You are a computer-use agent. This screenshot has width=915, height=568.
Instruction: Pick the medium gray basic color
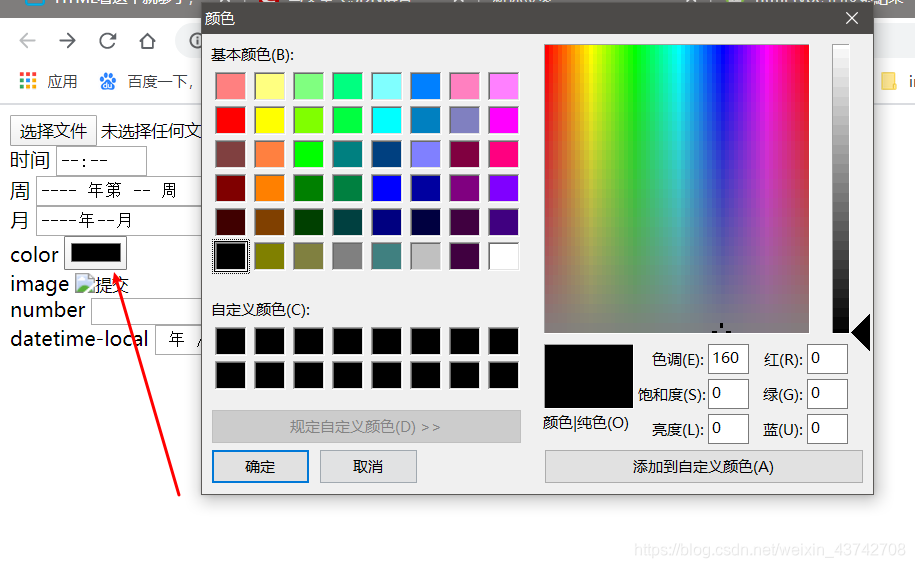[x=348, y=256]
